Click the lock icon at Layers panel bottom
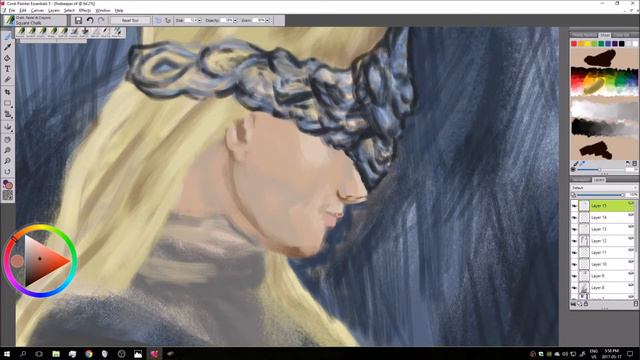This screenshot has width=640, height=360. [x=586, y=304]
